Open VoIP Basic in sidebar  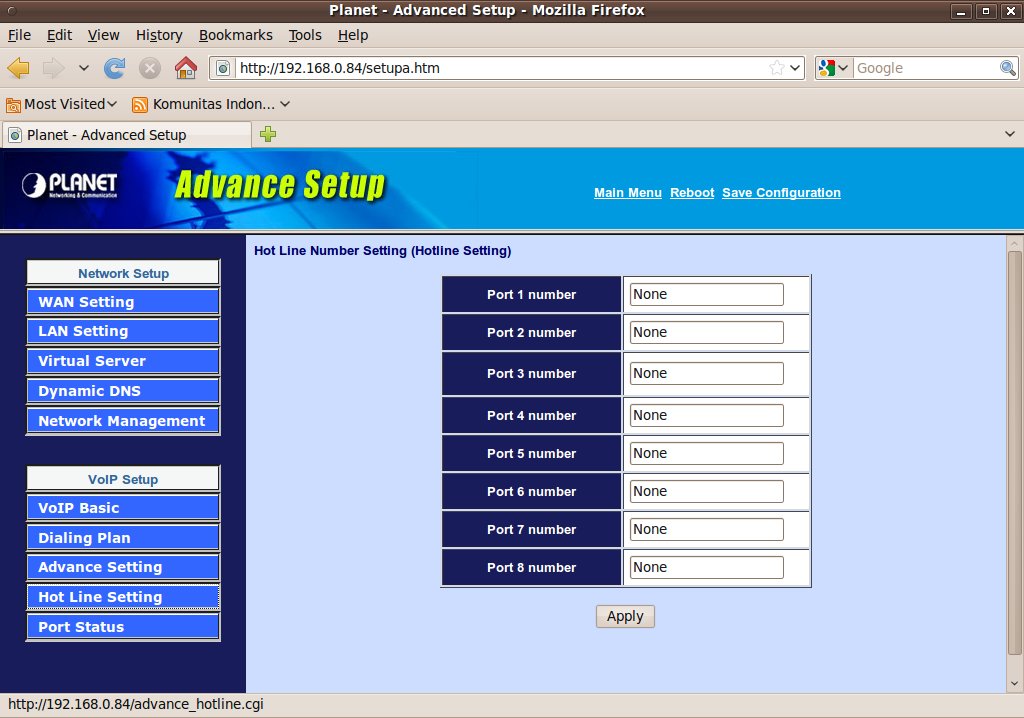(123, 508)
